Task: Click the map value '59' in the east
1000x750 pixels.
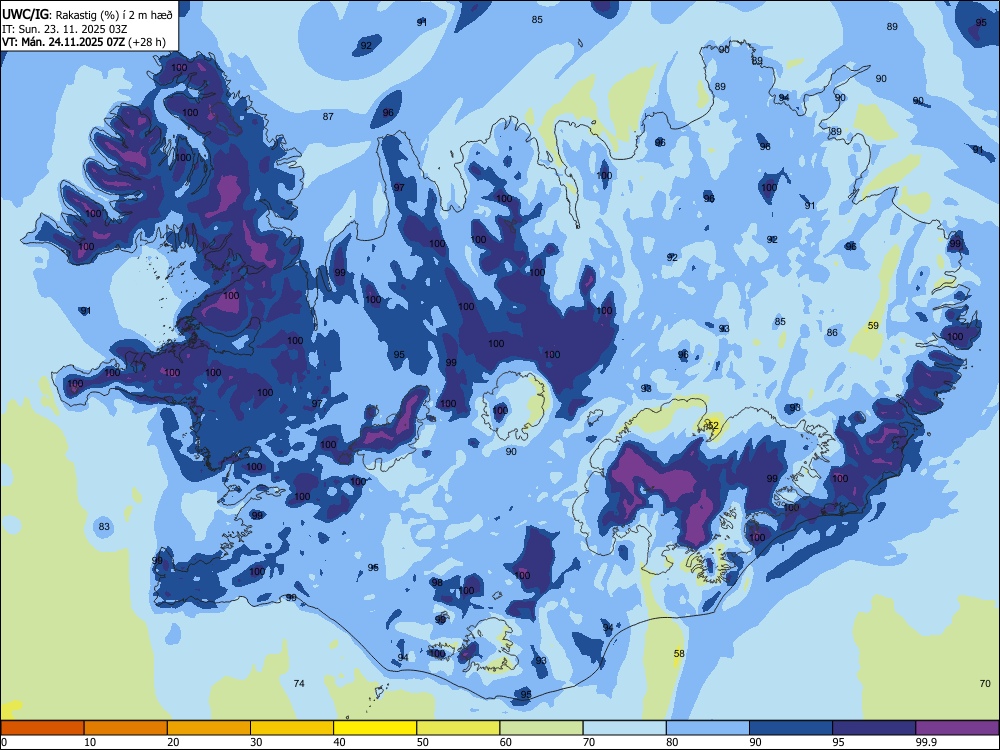Action: [873, 325]
